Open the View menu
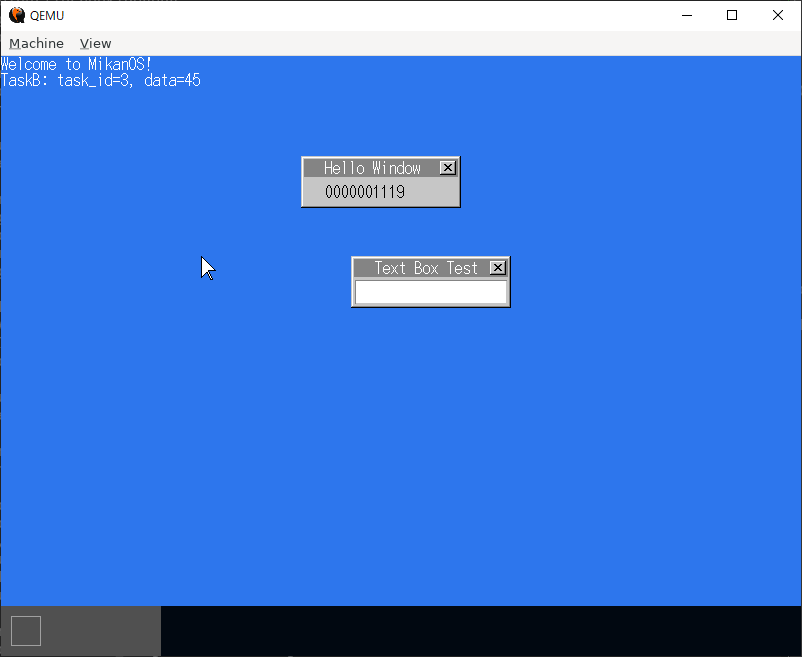Screen dimensions: 802x657 [x=95, y=43]
